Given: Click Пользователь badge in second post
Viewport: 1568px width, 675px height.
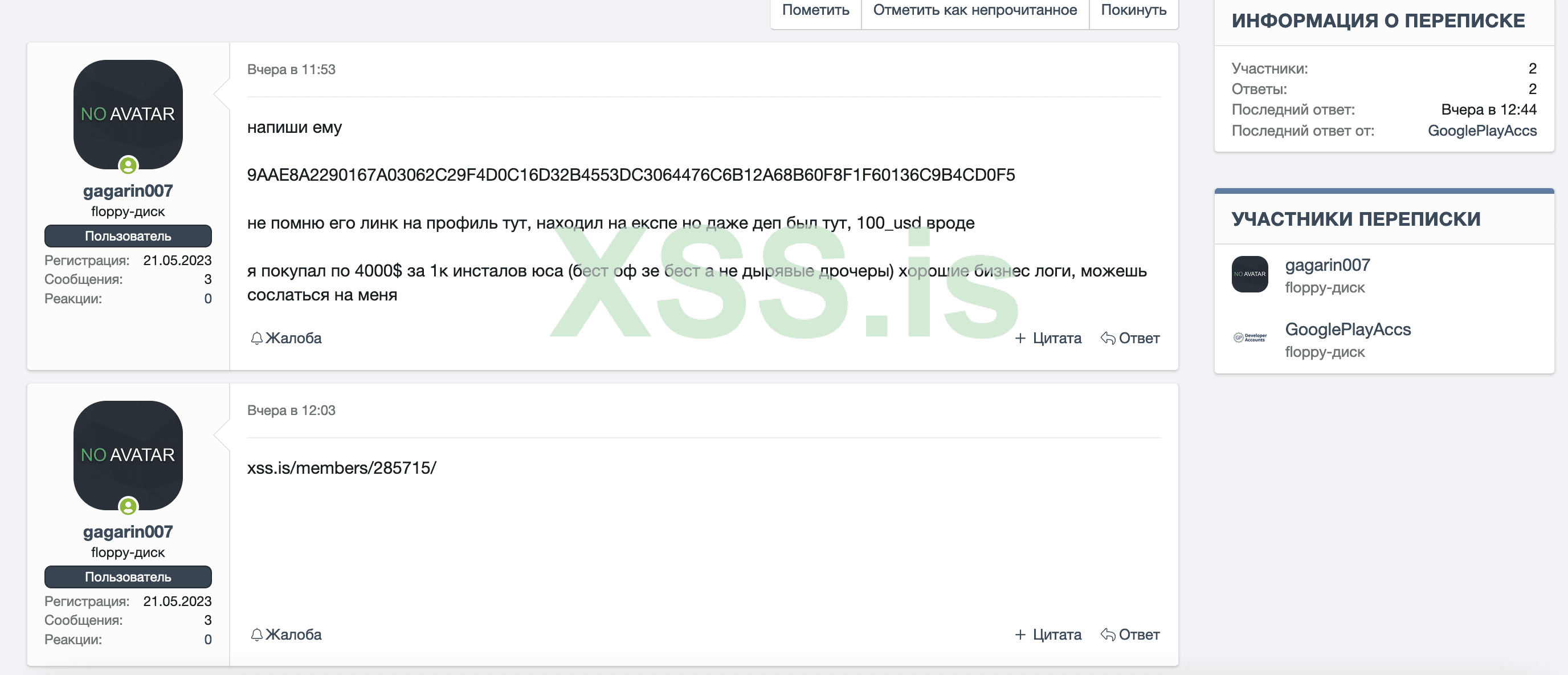Looking at the screenshot, I should (x=128, y=577).
